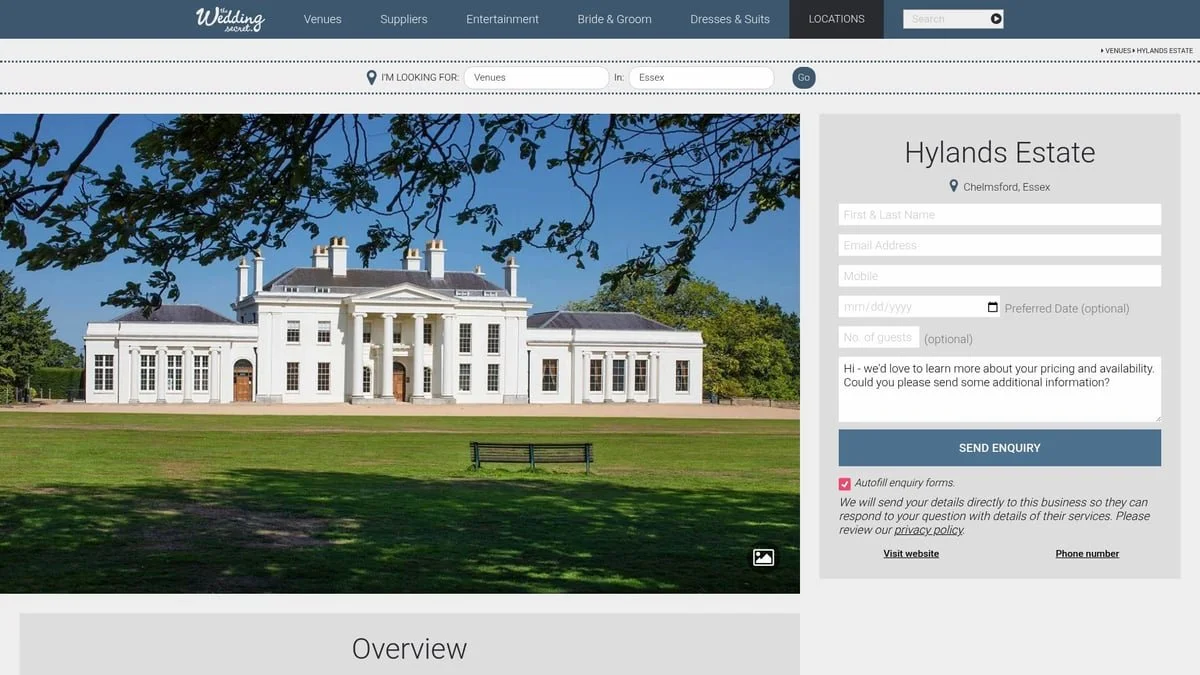The width and height of the screenshot is (1200, 675).
Task: Open the Suppliers menu
Action: (x=404, y=19)
